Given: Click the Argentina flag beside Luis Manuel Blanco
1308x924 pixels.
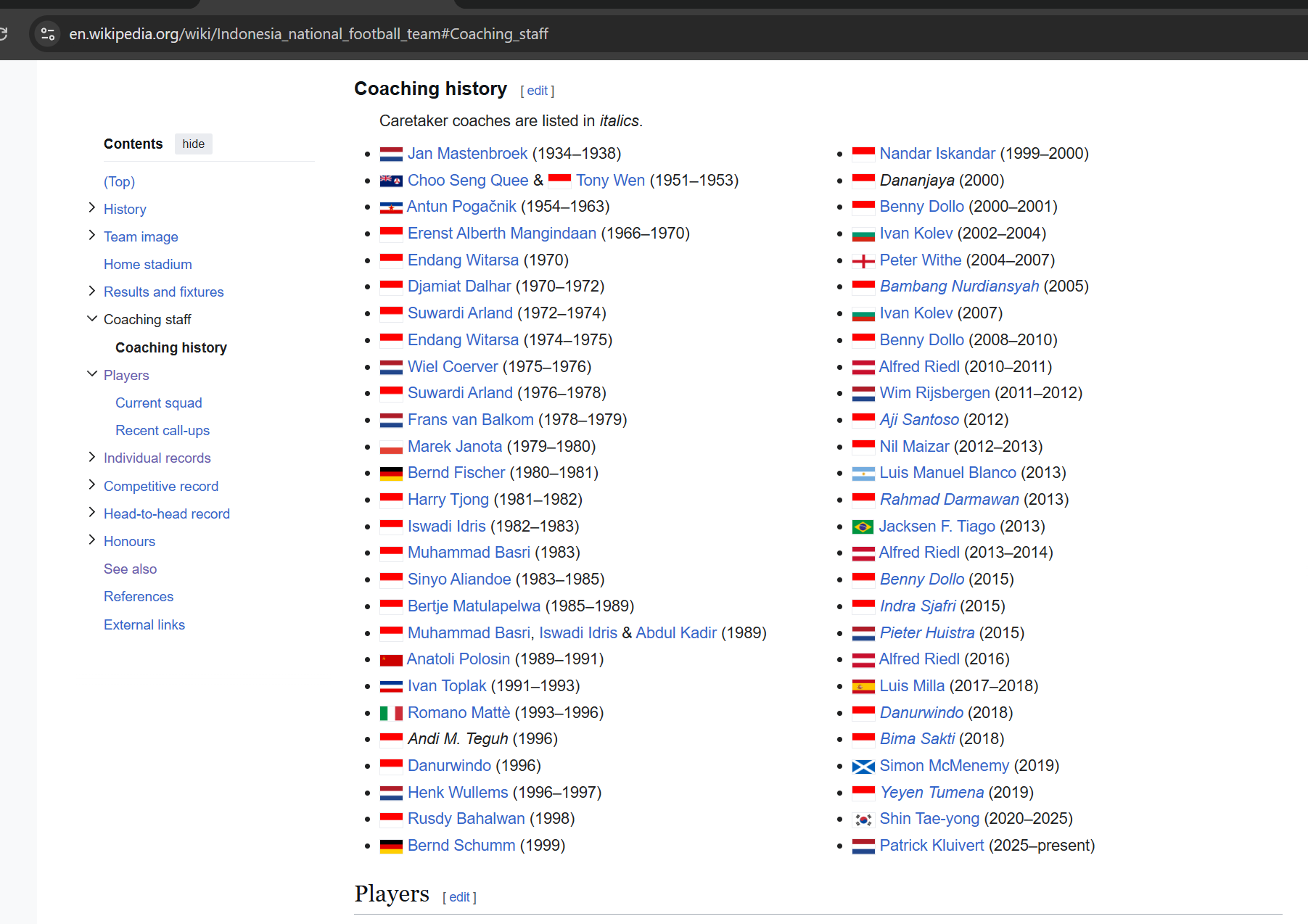Looking at the screenshot, I should coord(863,474).
